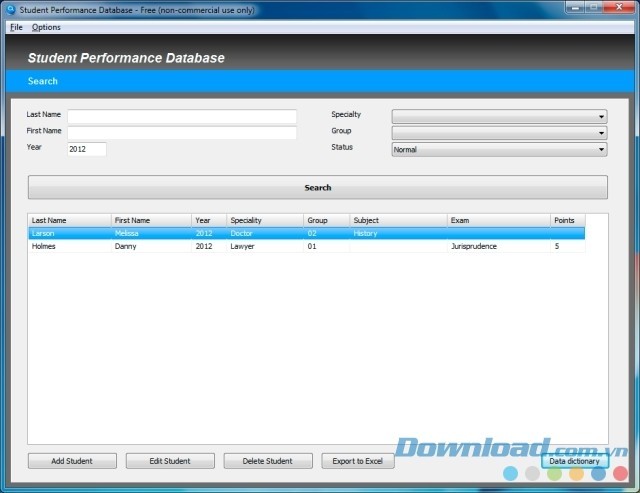Screen dimensions: 640x493
Task: Click the Edit Student button
Action: [170, 461]
